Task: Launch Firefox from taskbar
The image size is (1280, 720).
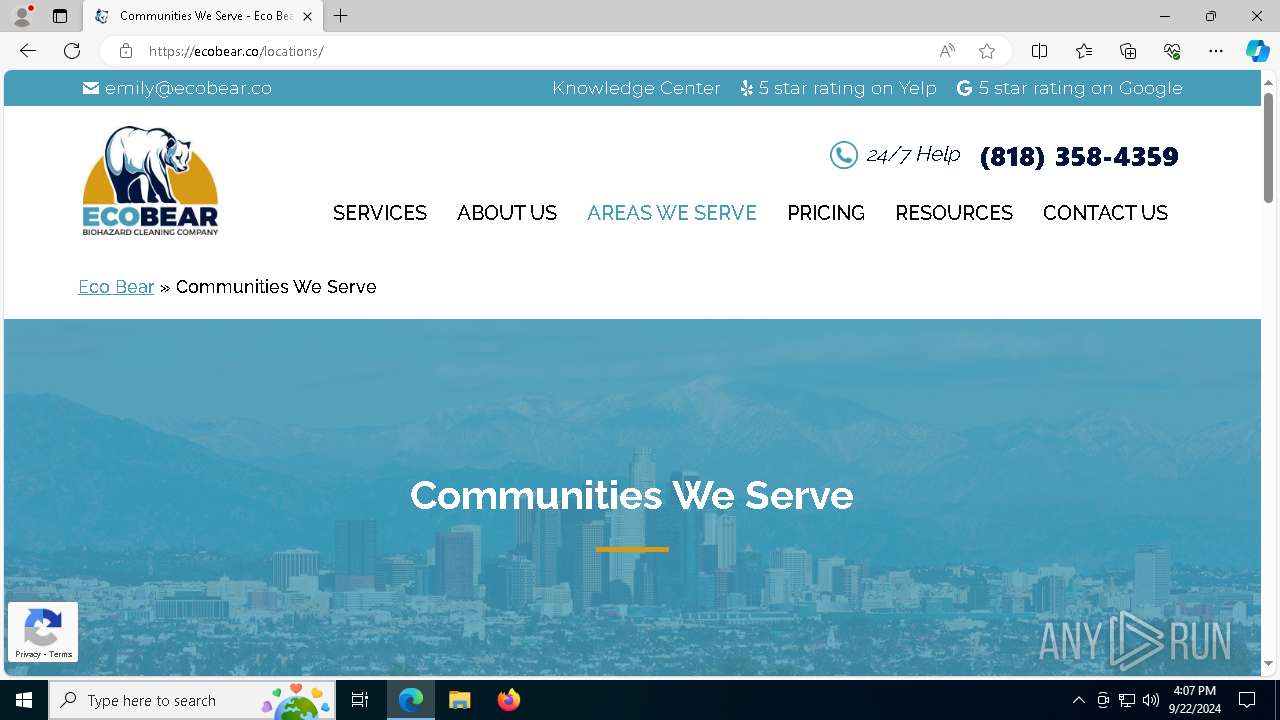Action: coord(508,700)
